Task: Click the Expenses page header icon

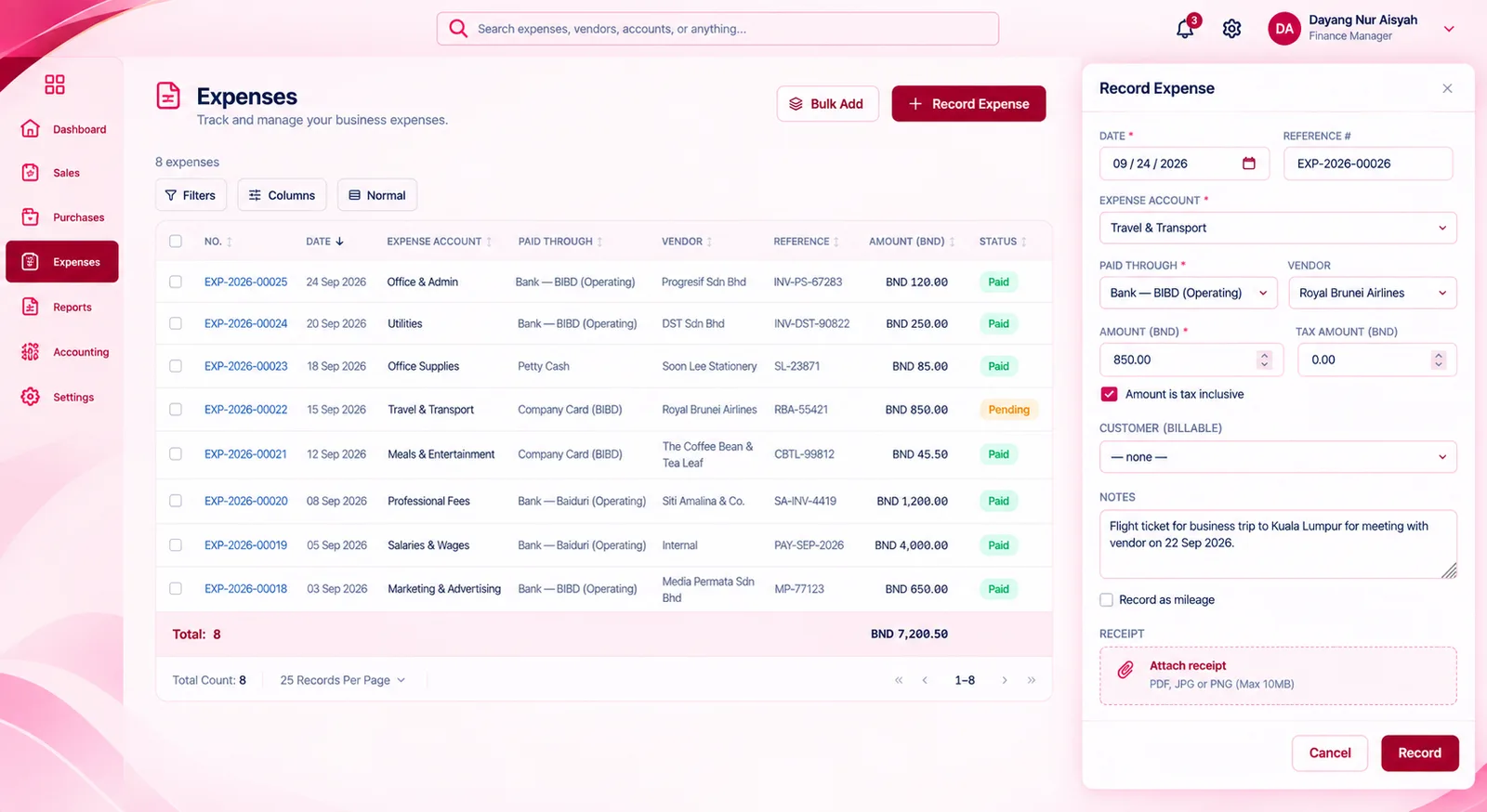Action: click(x=168, y=96)
